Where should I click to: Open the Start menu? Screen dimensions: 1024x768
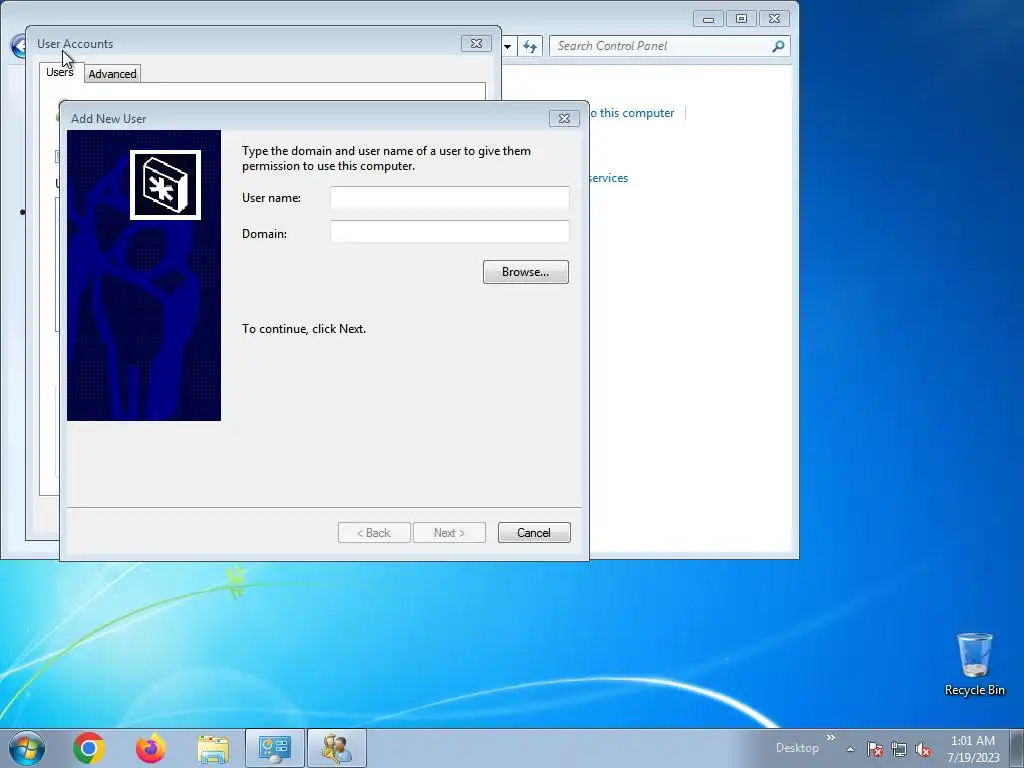(27, 748)
